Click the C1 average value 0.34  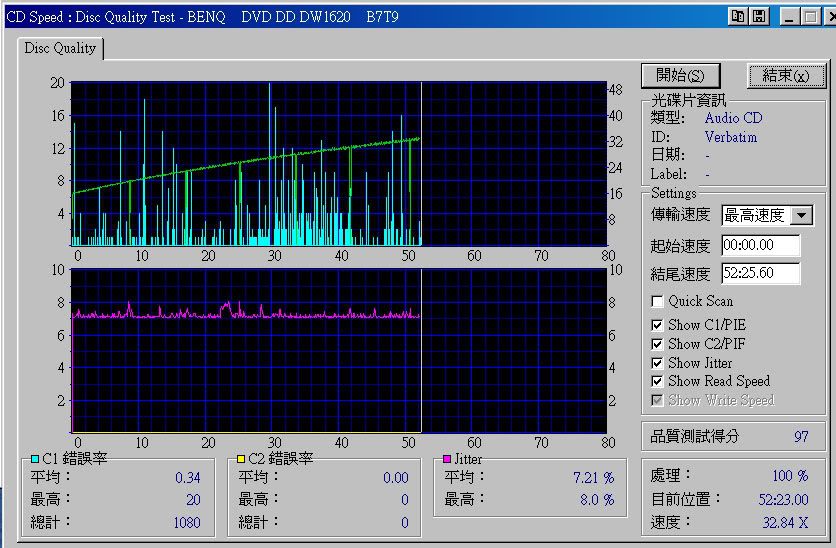tap(188, 478)
